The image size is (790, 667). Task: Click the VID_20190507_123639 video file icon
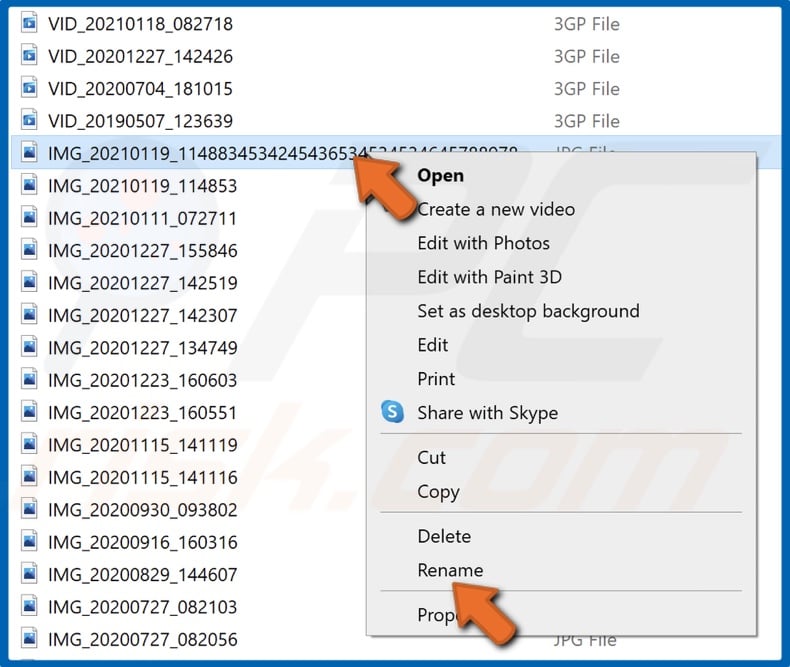click(29, 120)
